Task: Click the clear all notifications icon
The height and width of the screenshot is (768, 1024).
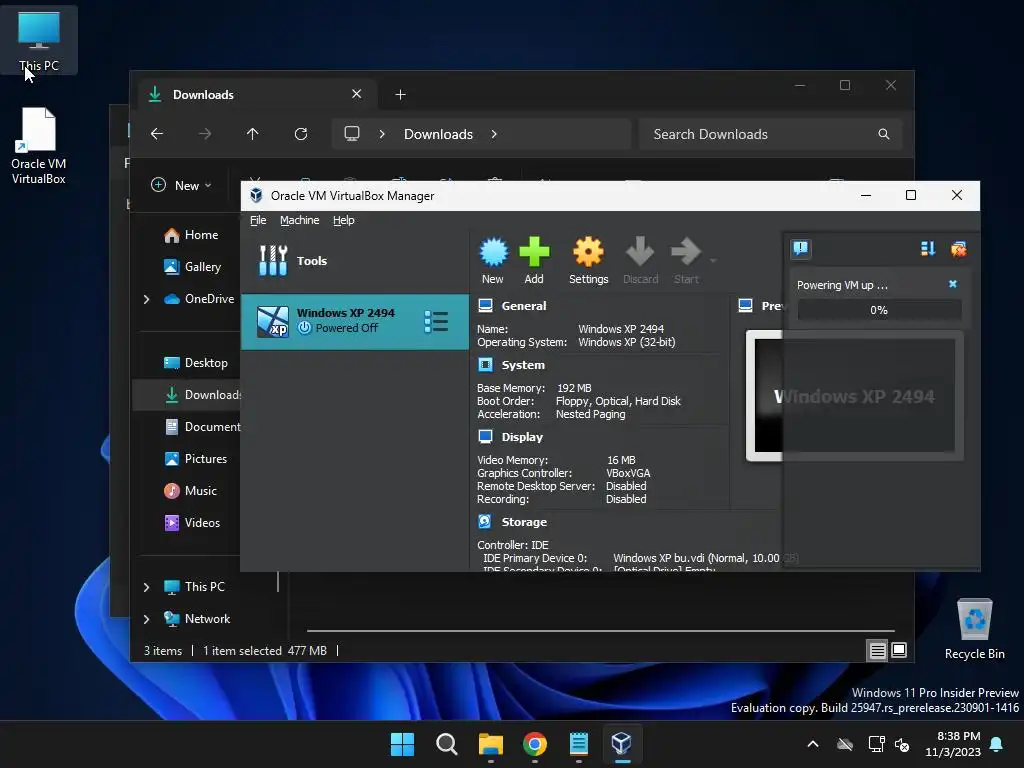Action: point(959,248)
